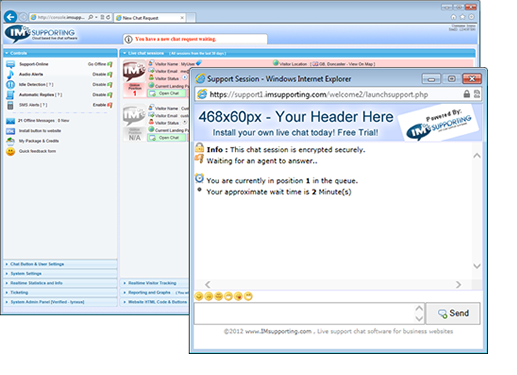The width and height of the screenshot is (517, 375).
Task: Click browser home icon in console window
Action: point(453,17)
